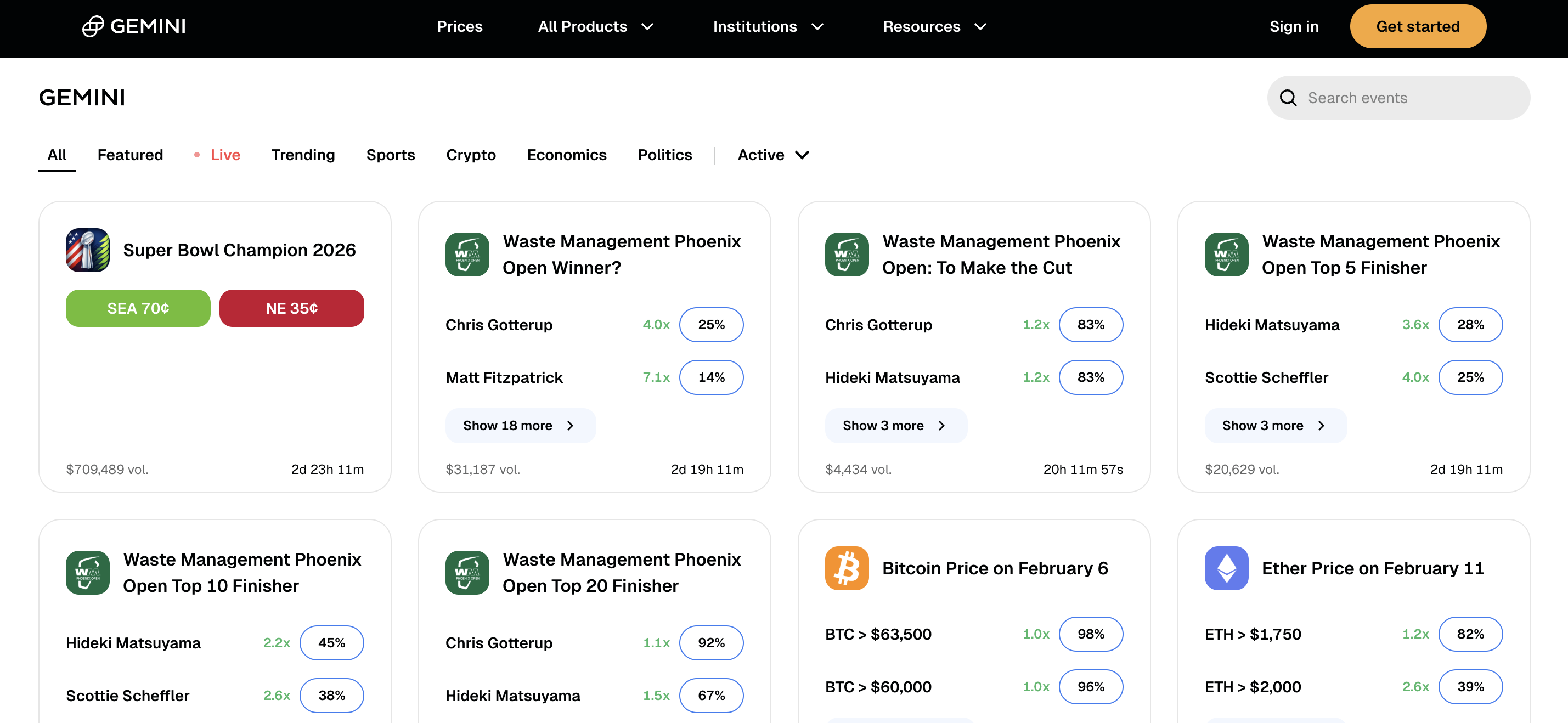Viewport: 1568px width, 723px height.
Task: Click WM icon on To Make the Cut card
Action: pos(846,255)
